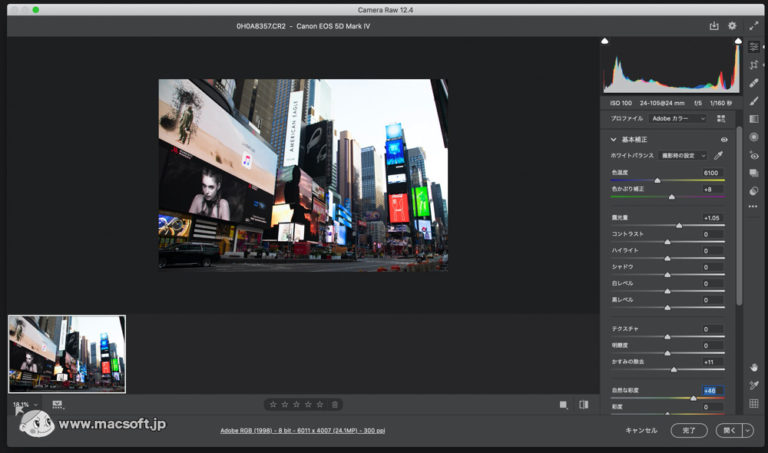Select the Color Sampler tool
This screenshot has height=453, width=768.
click(754, 385)
